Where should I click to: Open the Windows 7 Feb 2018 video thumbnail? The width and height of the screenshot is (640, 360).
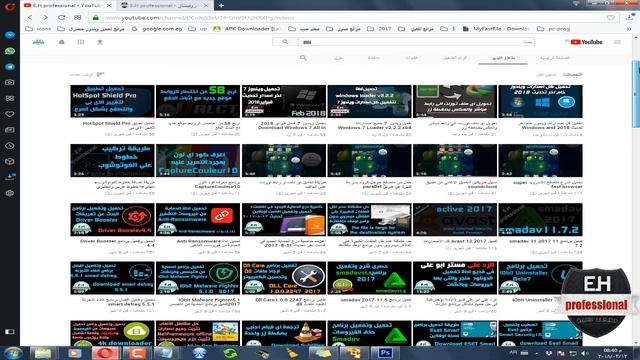(284, 101)
